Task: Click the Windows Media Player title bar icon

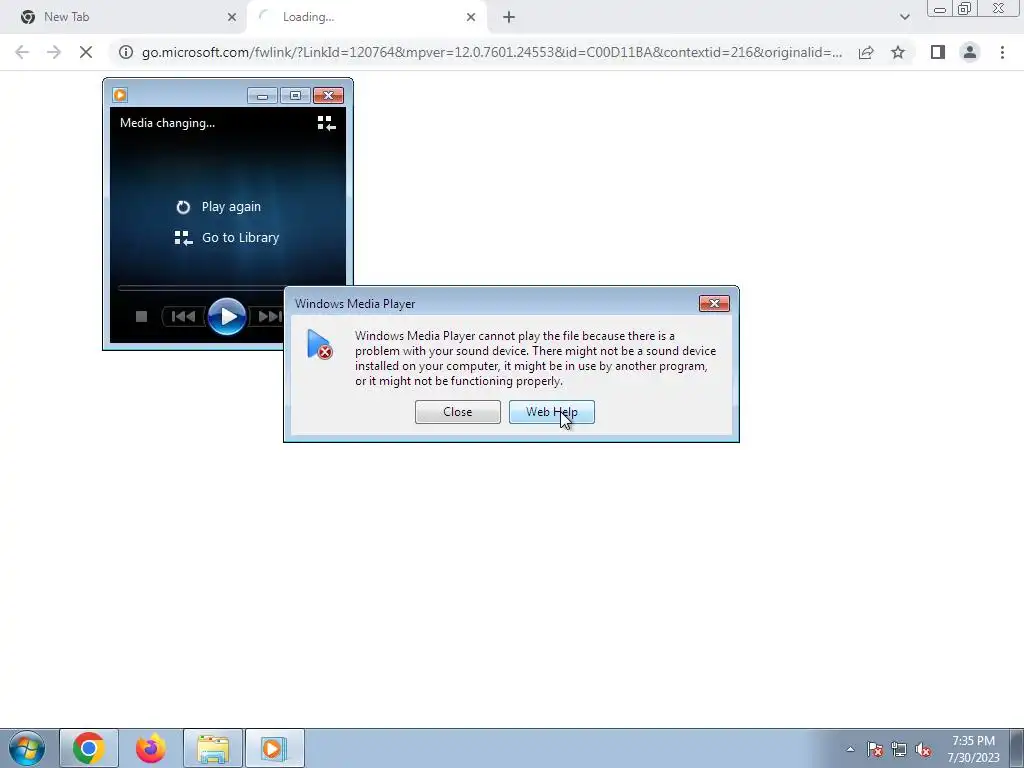Action: [x=120, y=95]
